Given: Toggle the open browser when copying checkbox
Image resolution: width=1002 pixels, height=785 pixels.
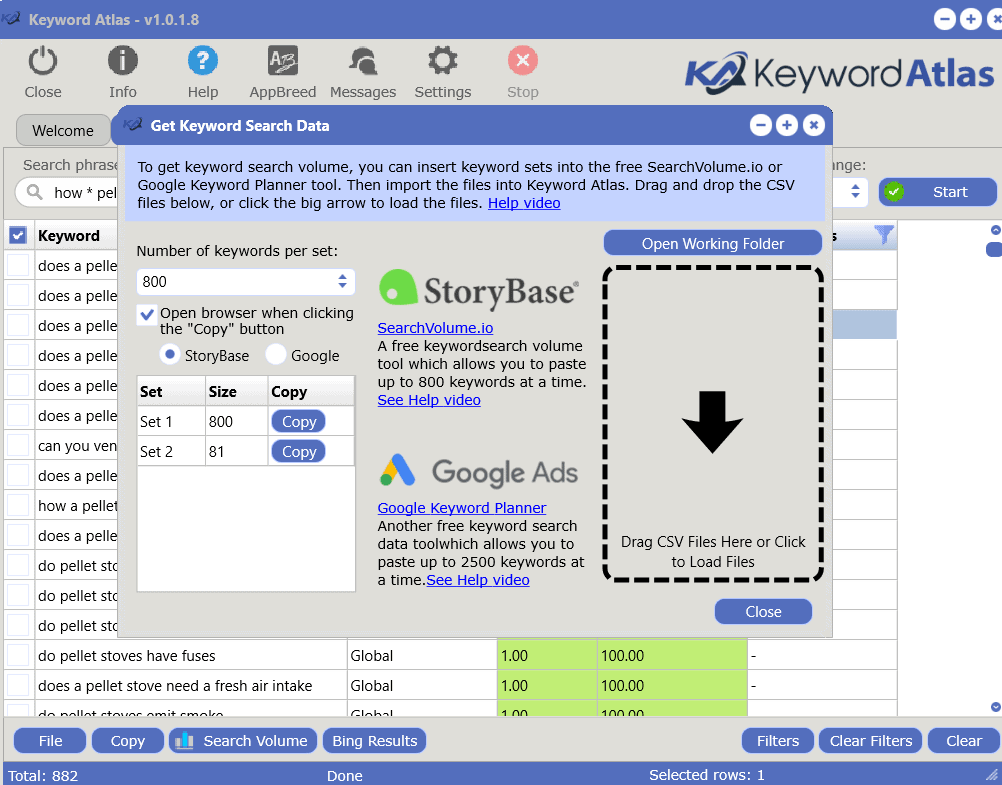Looking at the screenshot, I should tap(147, 315).
